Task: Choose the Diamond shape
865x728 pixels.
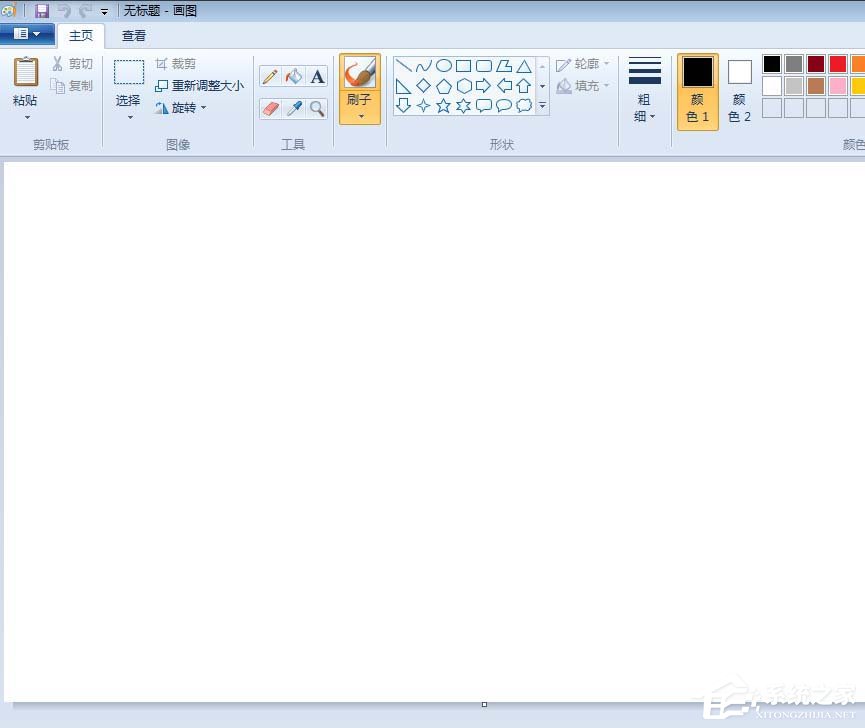Action: (424, 85)
